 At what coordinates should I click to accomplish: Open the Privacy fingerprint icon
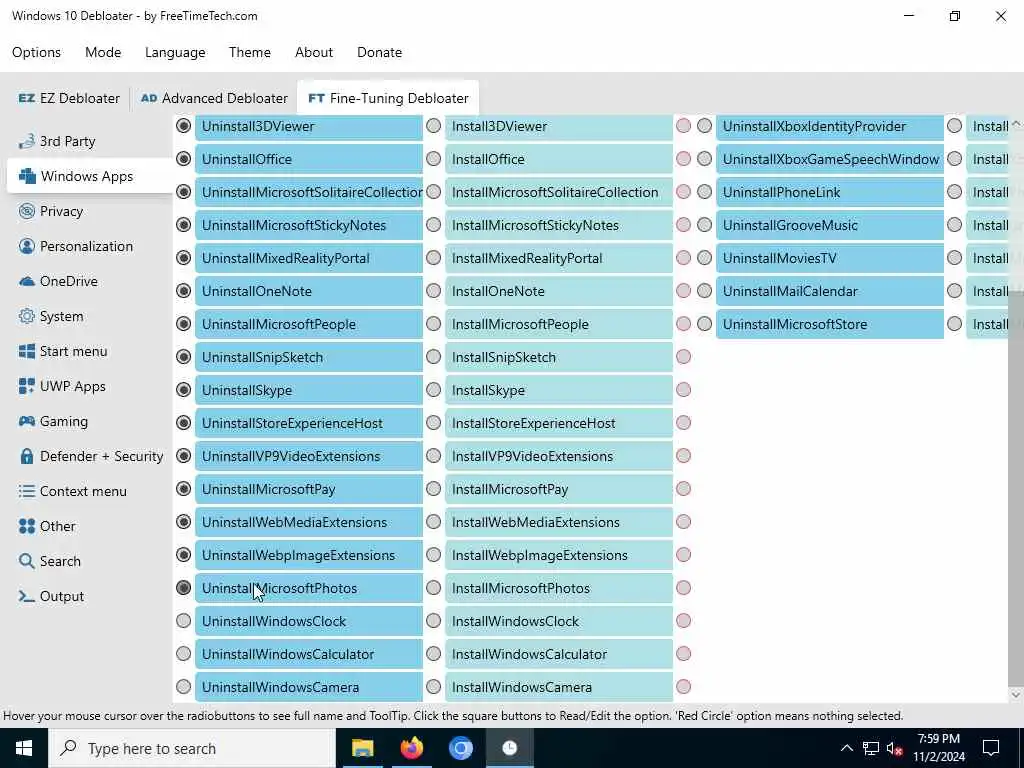(27, 211)
